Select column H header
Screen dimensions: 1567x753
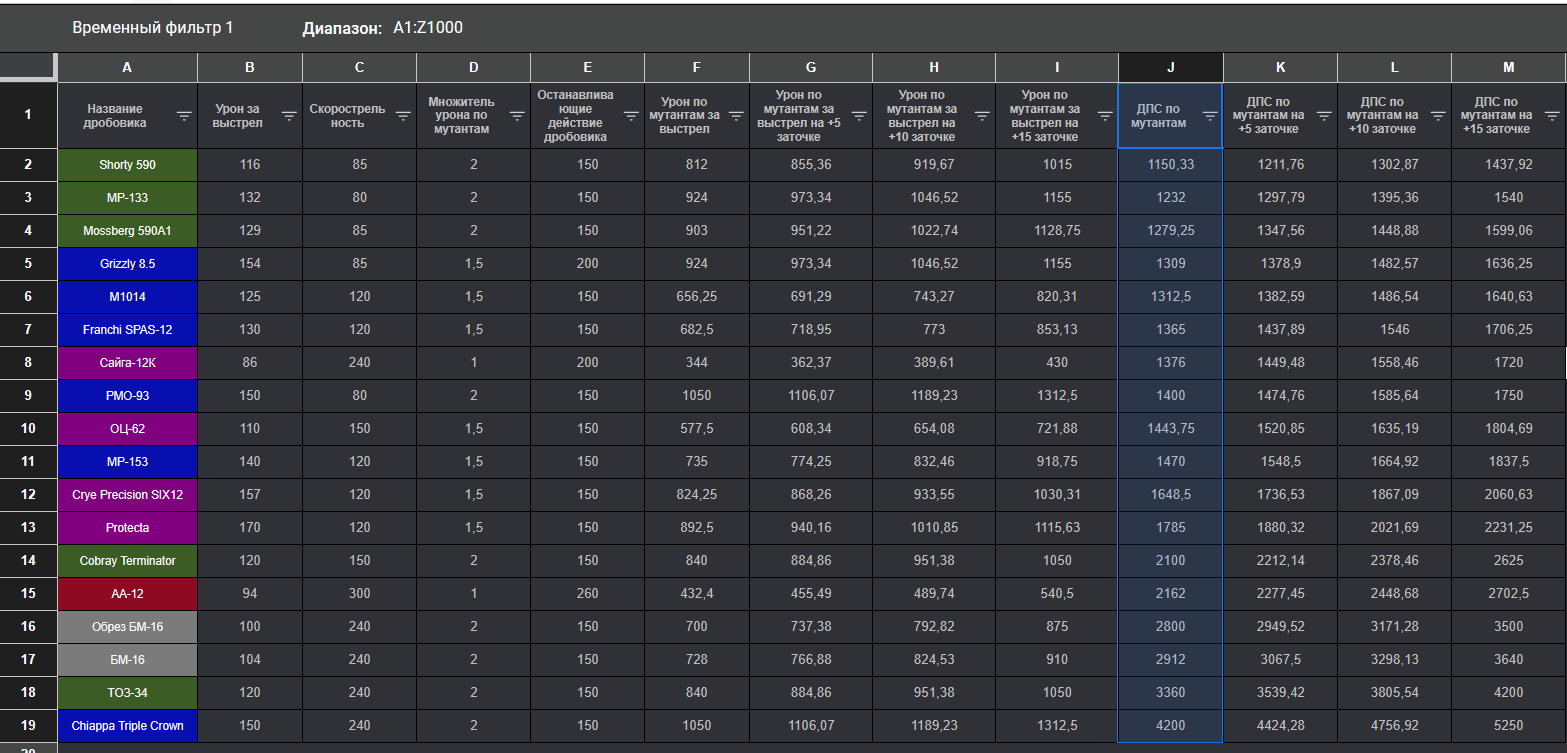(934, 68)
